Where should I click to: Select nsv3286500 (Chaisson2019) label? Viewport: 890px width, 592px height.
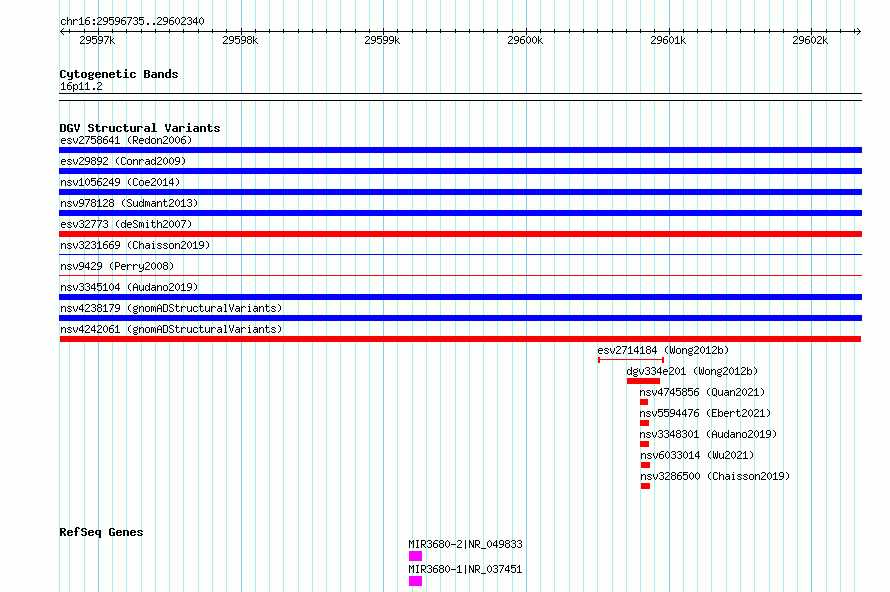click(715, 476)
